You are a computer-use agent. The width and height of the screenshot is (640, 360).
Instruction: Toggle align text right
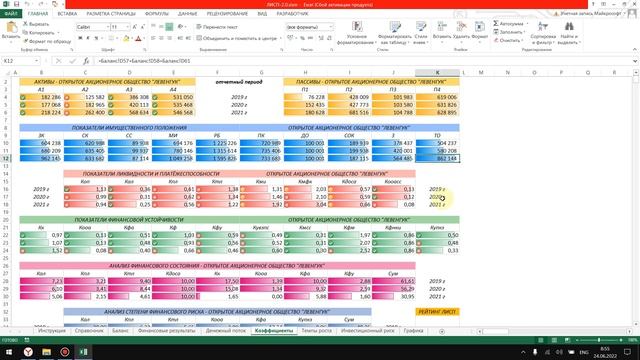coord(169,38)
